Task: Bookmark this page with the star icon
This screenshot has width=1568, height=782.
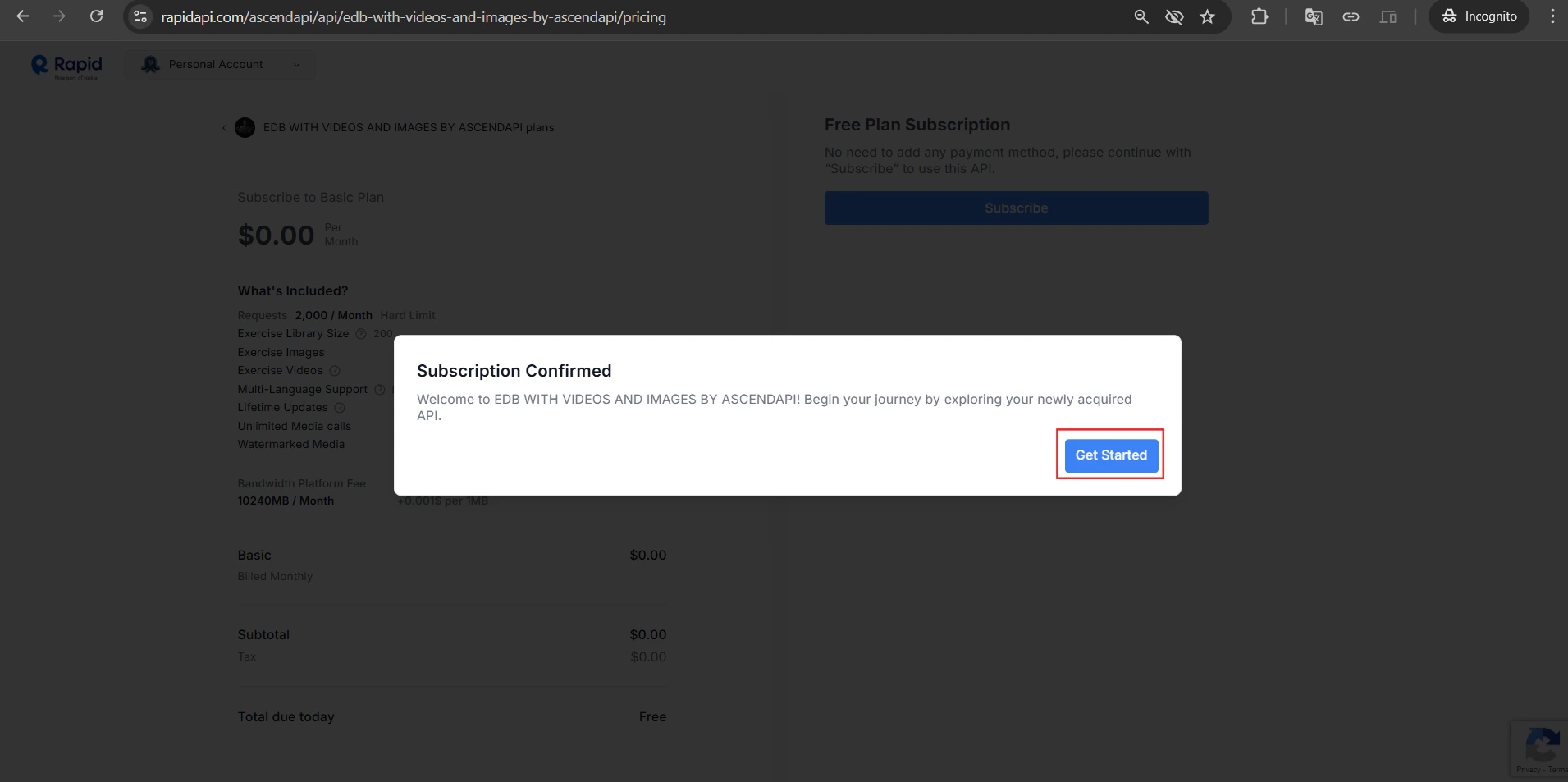Action: tap(1208, 16)
